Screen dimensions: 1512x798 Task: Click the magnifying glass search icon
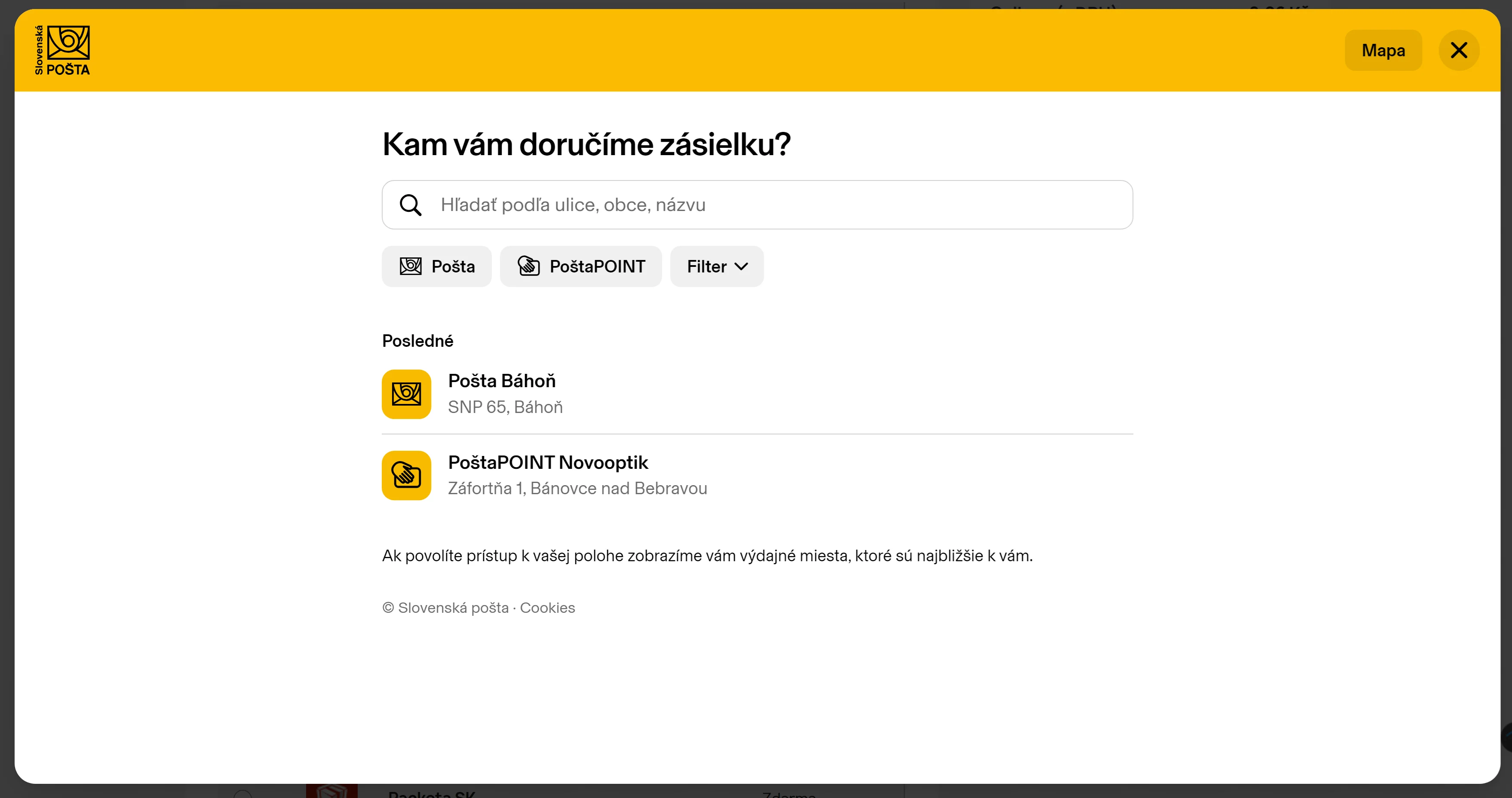[x=410, y=205]
